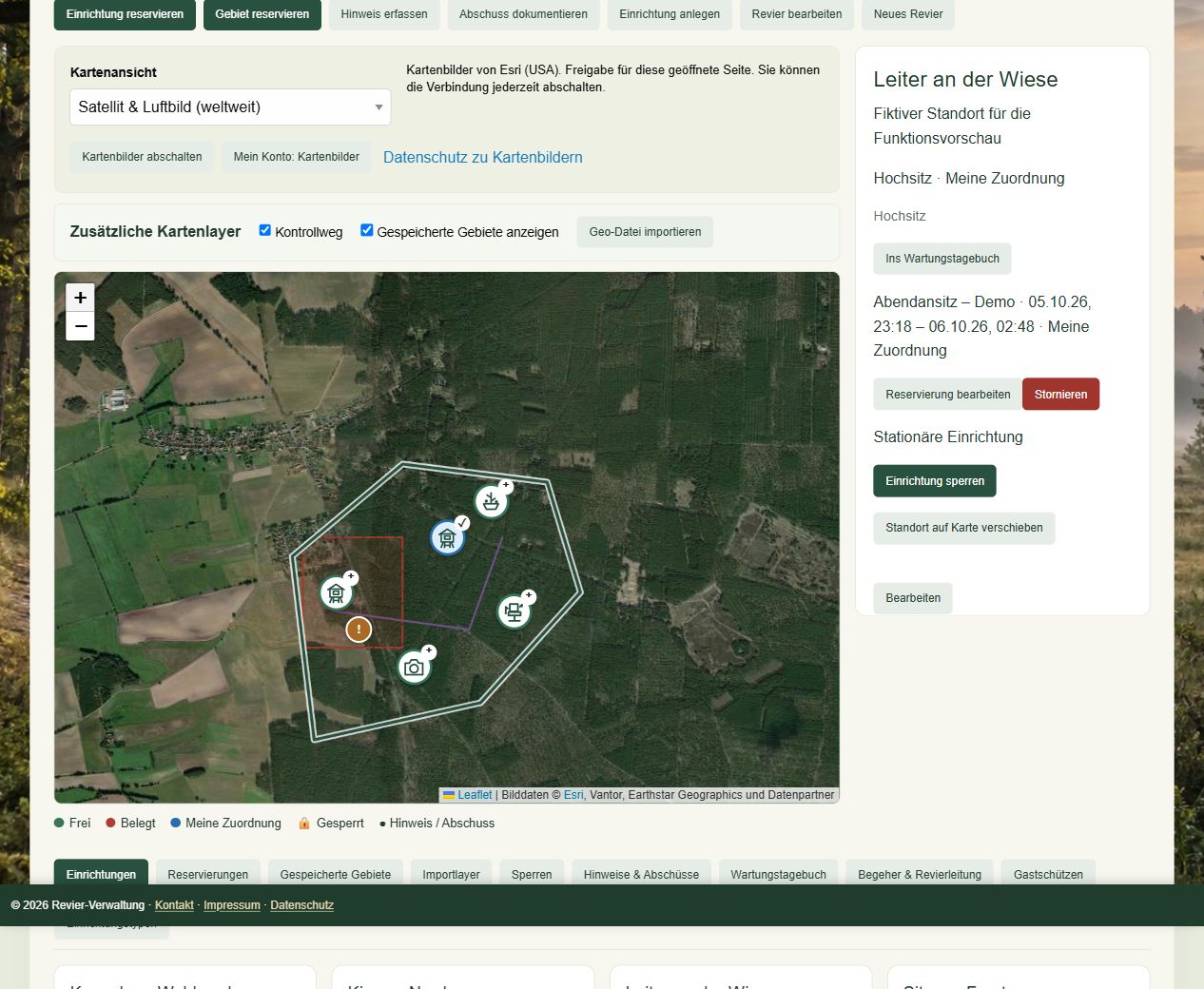Switch to the Gastschützen tab
The height and width of the screenshot is (989, 1204).
[x=1048, y=875]
